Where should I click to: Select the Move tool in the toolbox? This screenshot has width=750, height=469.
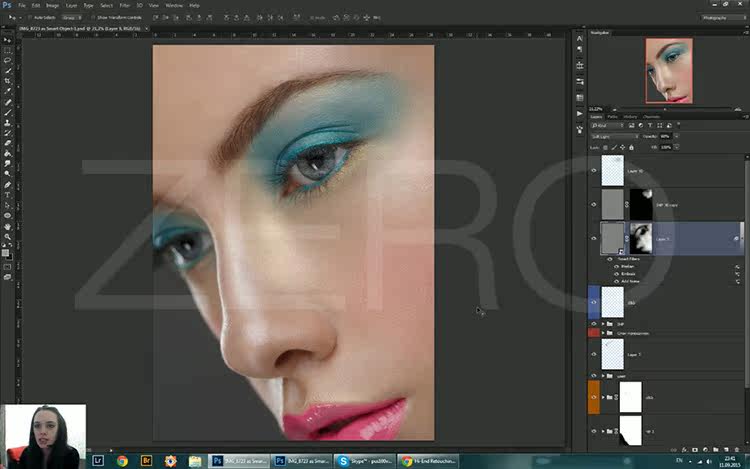[x=7, y=40]
